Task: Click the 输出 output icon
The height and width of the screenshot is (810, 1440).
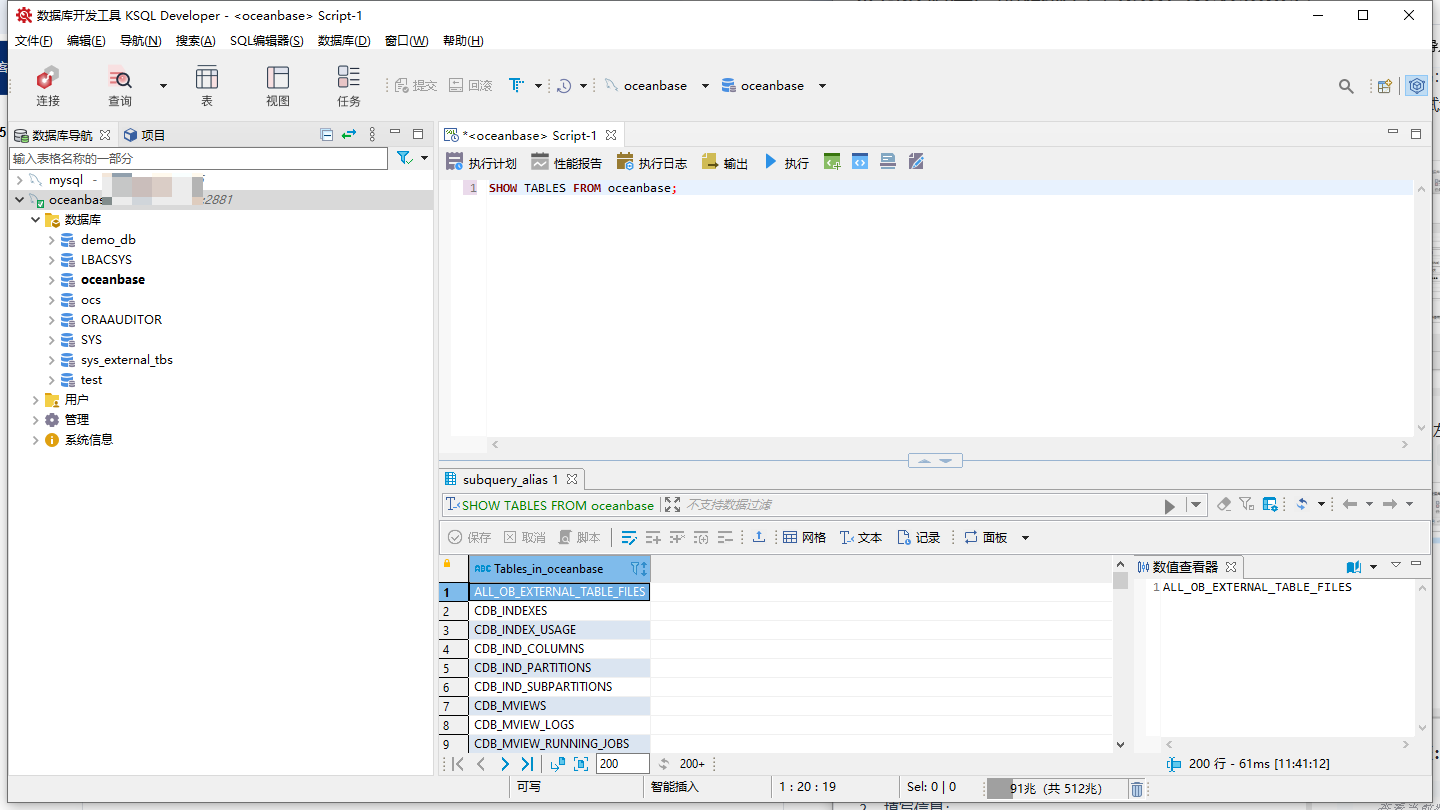Action: tap(725, 162)
